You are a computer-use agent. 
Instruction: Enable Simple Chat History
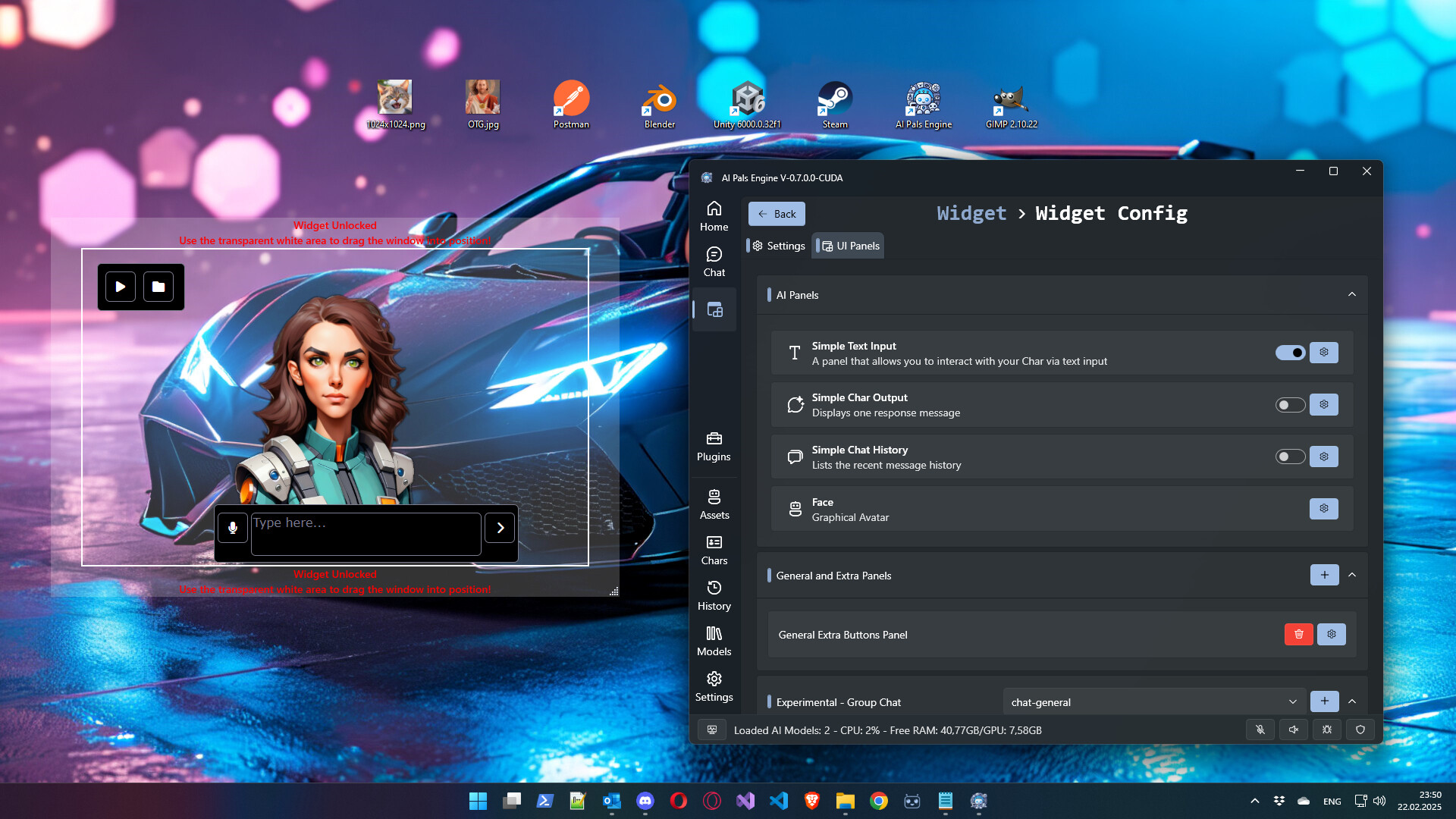click(1290, 457)
